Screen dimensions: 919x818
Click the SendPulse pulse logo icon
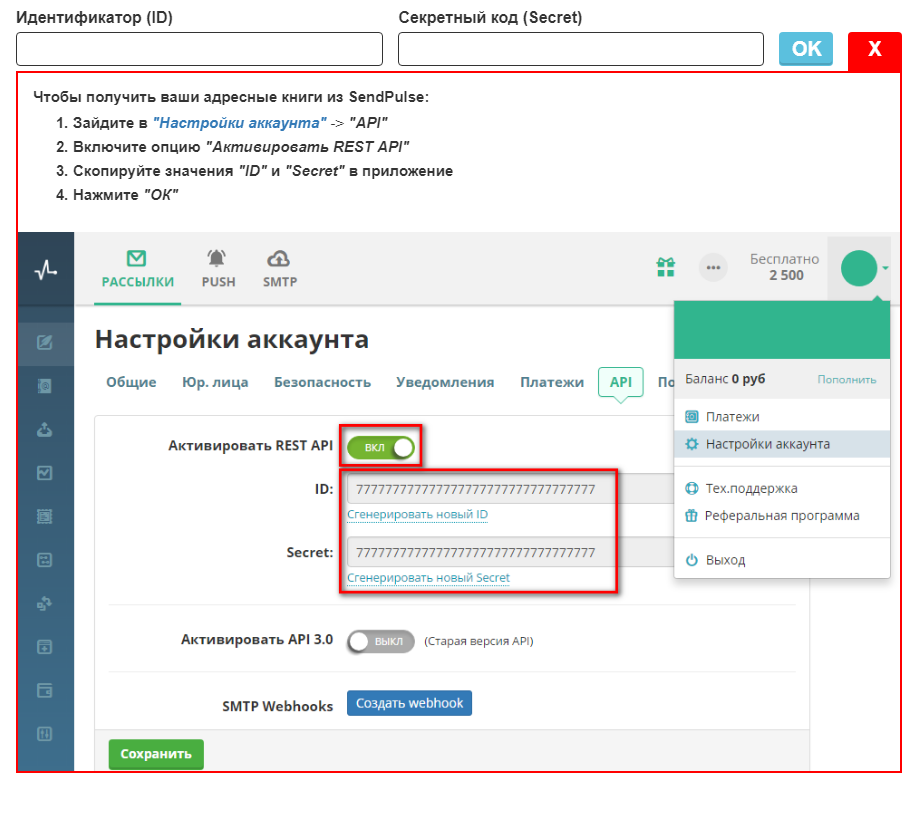point(46,270)
